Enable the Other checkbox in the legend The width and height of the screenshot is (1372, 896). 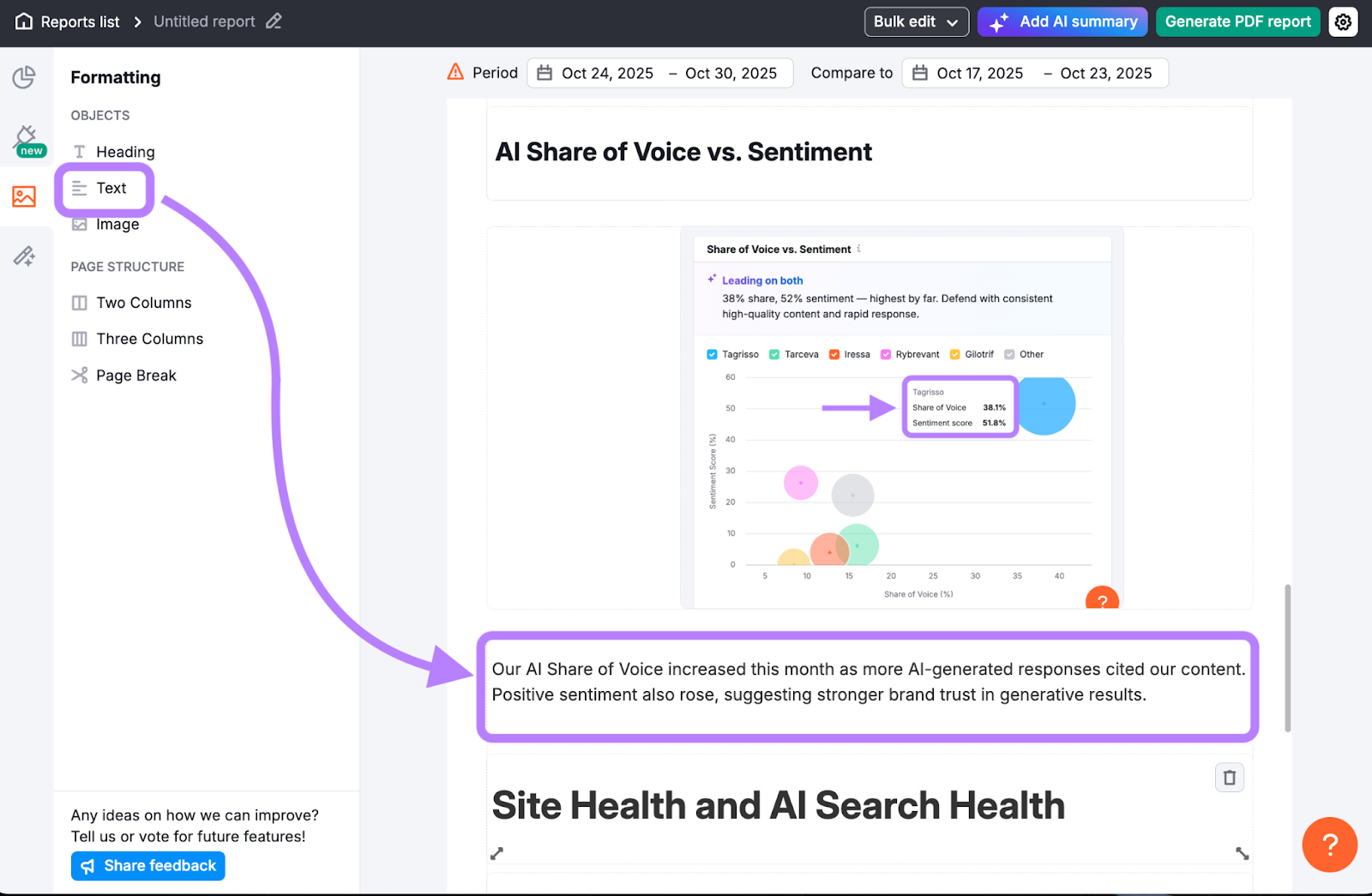pyautogui.click(x=1008, y=354)
